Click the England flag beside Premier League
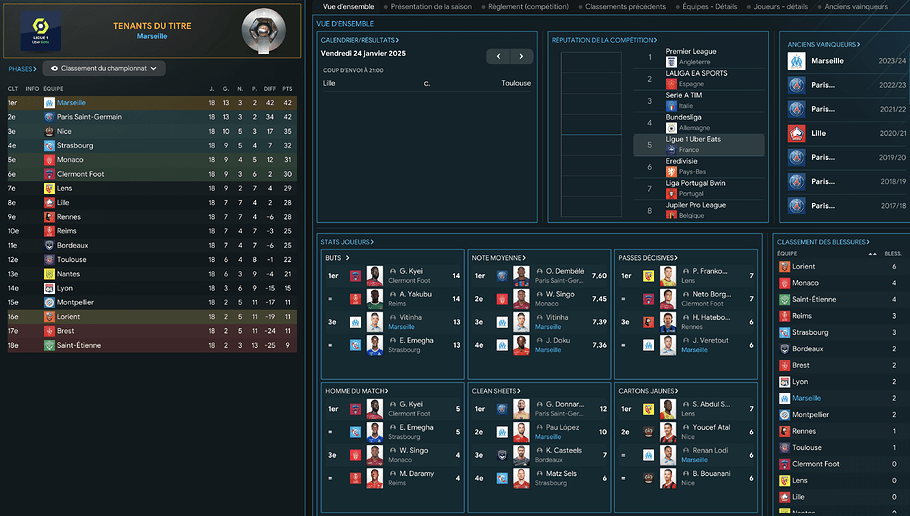The height and width of the screenshot is (516, 910). (x=671, y=62)
